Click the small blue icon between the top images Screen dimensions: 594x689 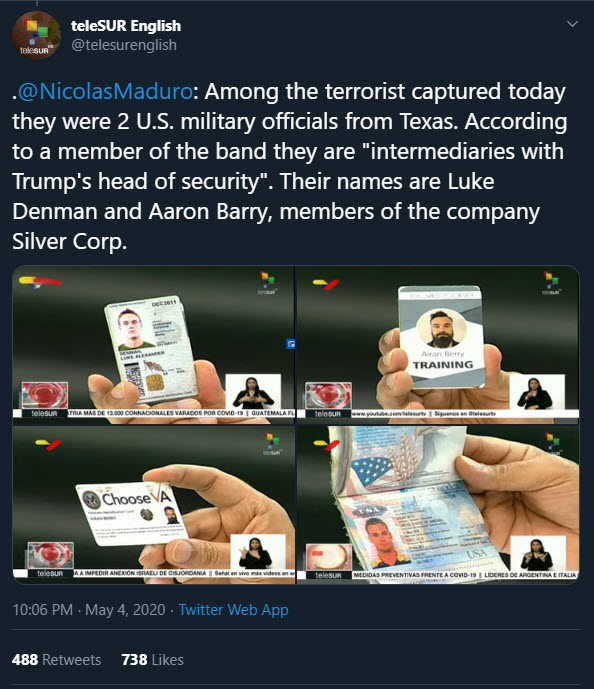pyautogui.click(x=290, y=344)
